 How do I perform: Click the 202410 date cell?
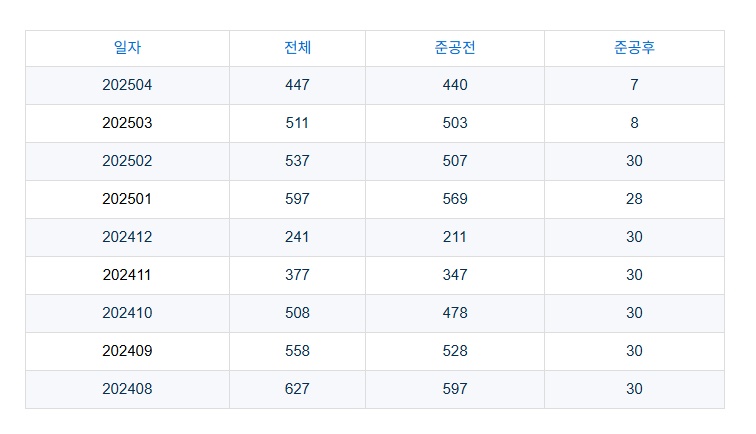click(127, 314)
